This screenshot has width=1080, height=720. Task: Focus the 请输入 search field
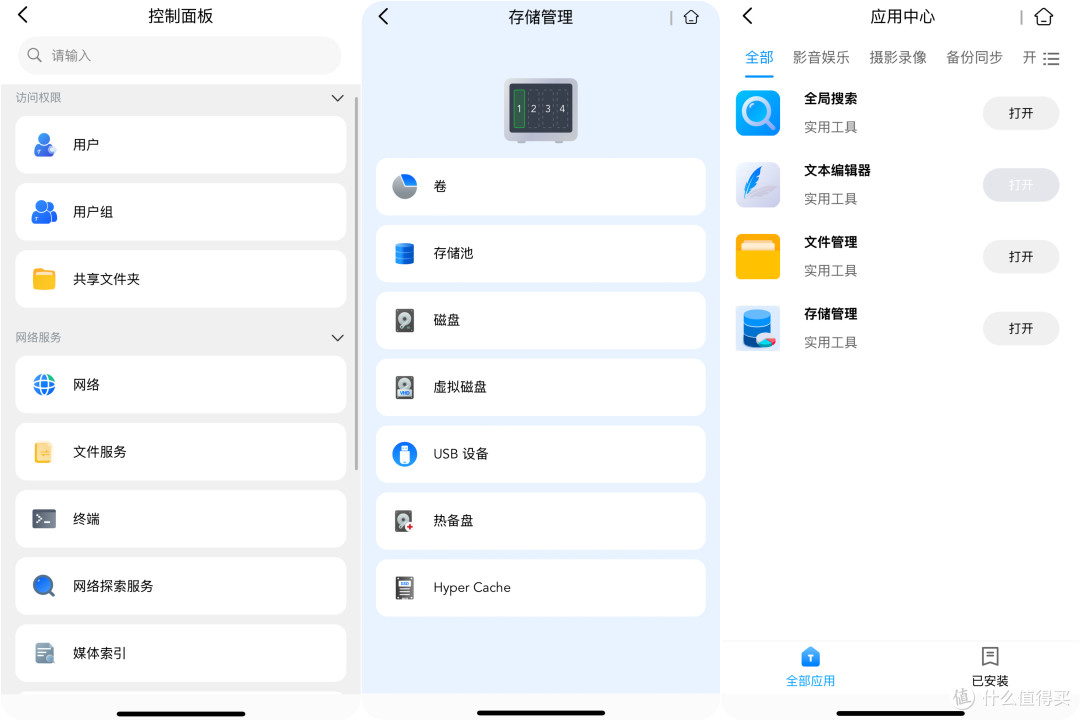180,55
